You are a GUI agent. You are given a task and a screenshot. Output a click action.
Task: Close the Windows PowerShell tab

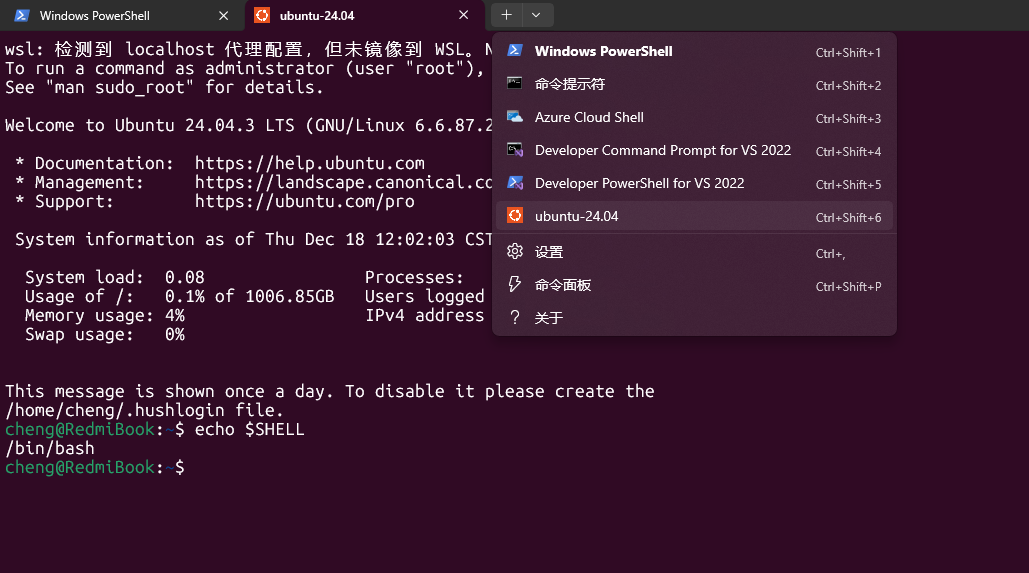221,16
